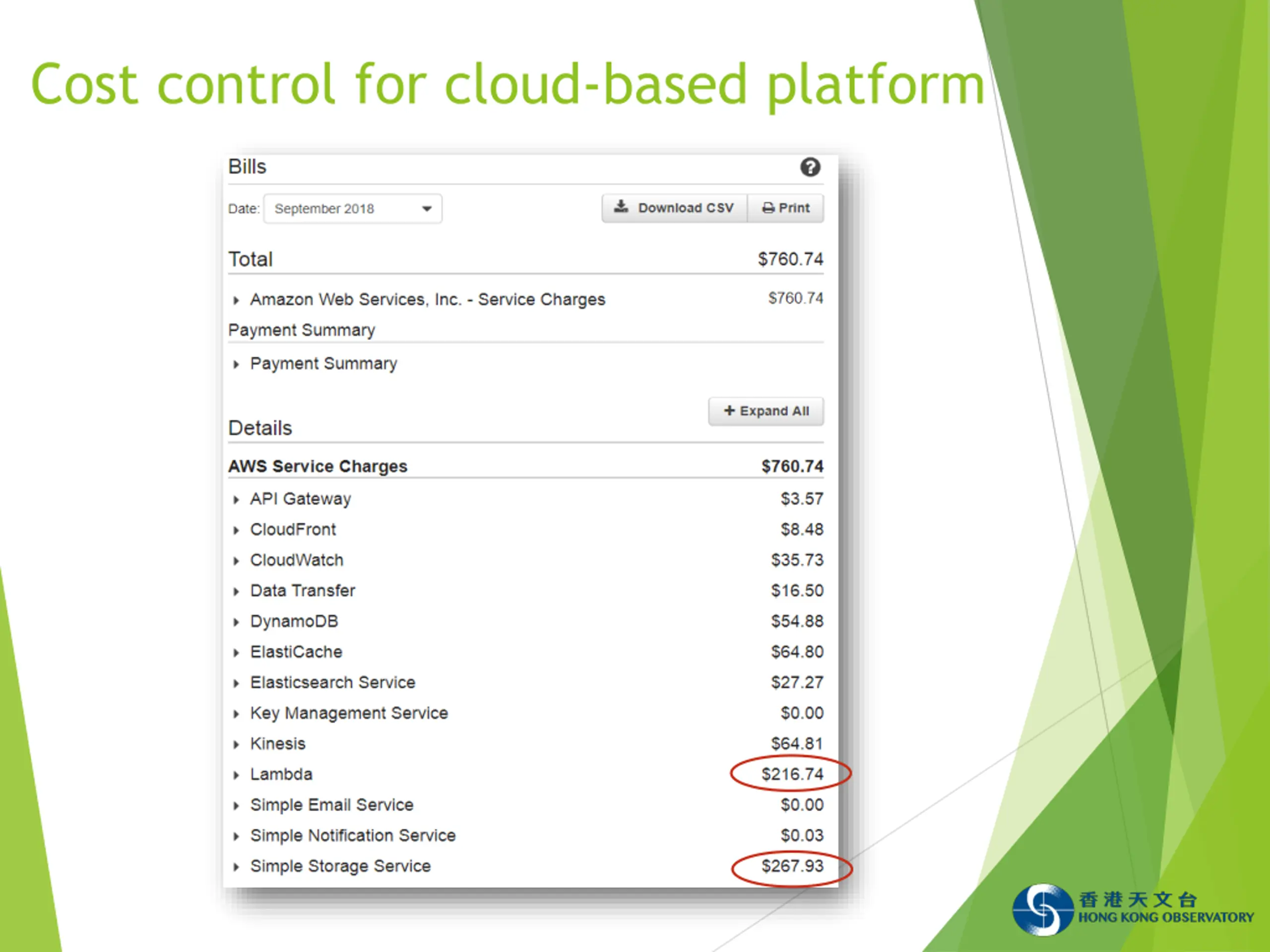Click the API Gateway amount $3.57

(802, 499)
